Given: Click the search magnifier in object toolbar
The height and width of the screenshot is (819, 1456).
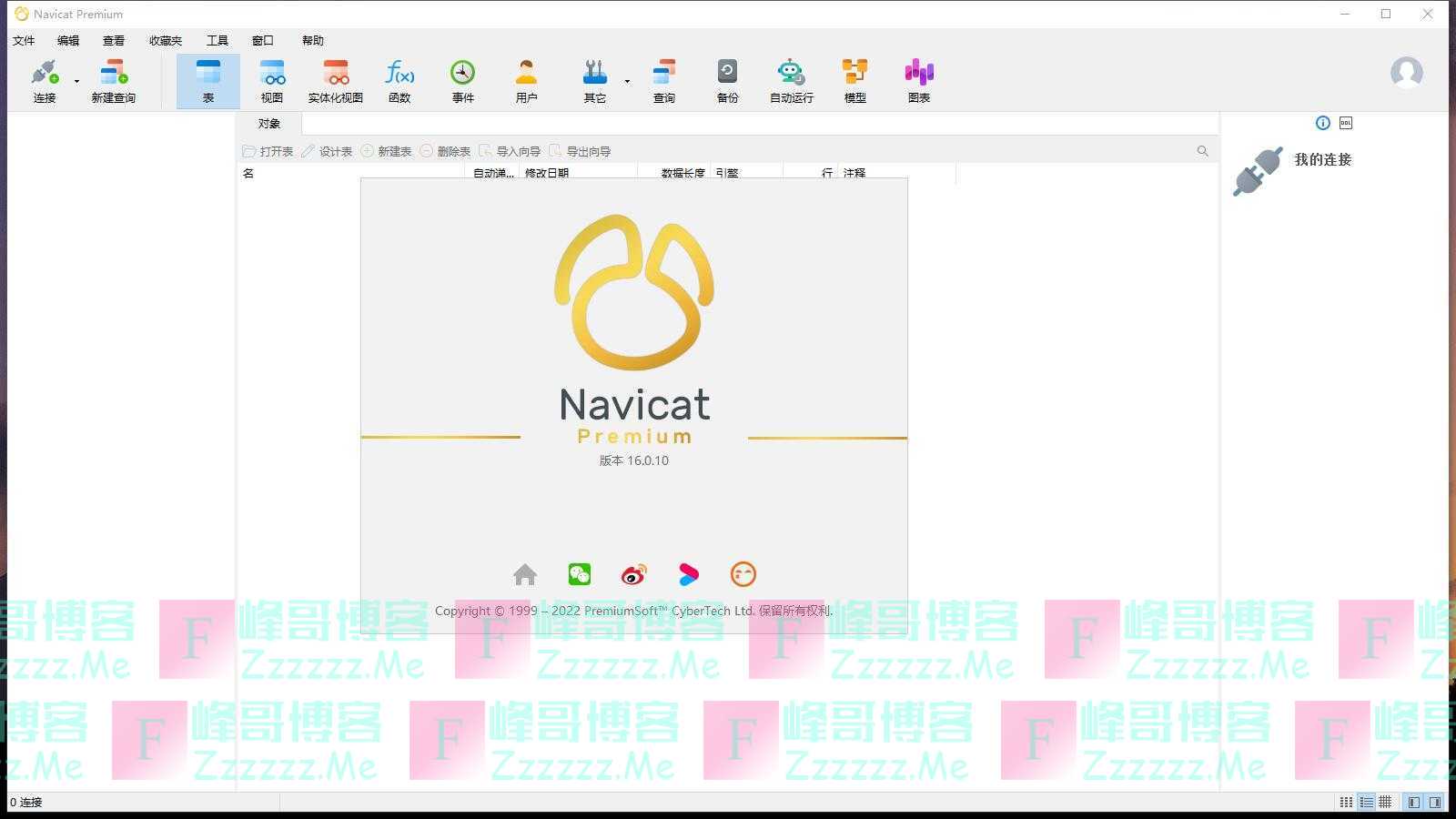Looking at the screenshot, I should click(x=1202, y=151).
